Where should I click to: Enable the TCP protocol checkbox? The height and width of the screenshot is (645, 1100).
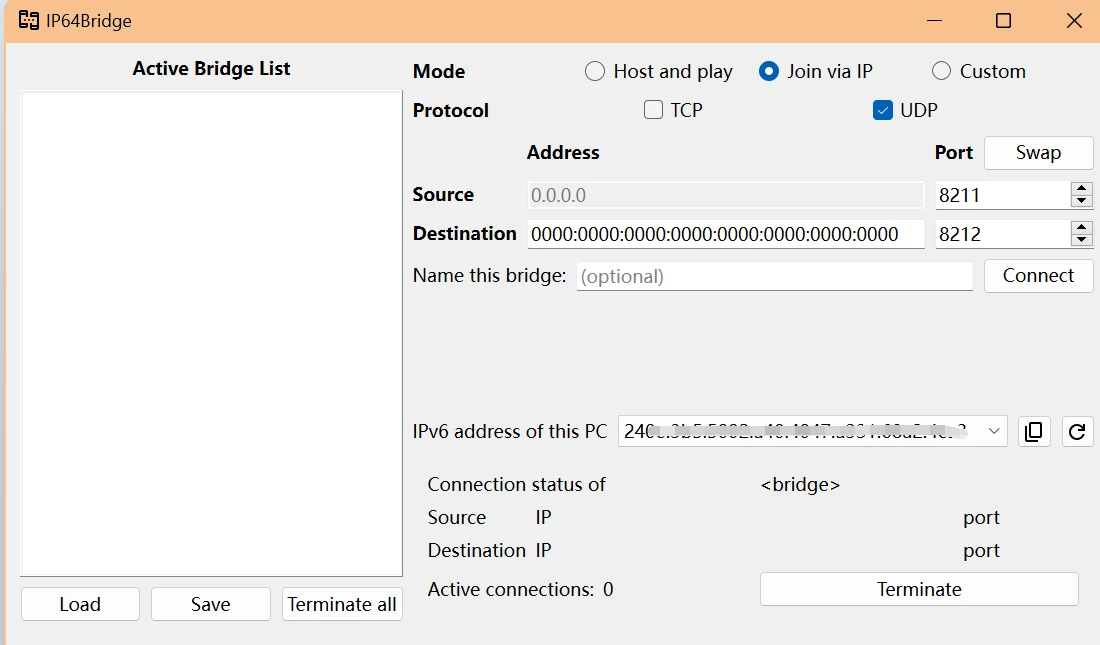[x=654, y=110]
